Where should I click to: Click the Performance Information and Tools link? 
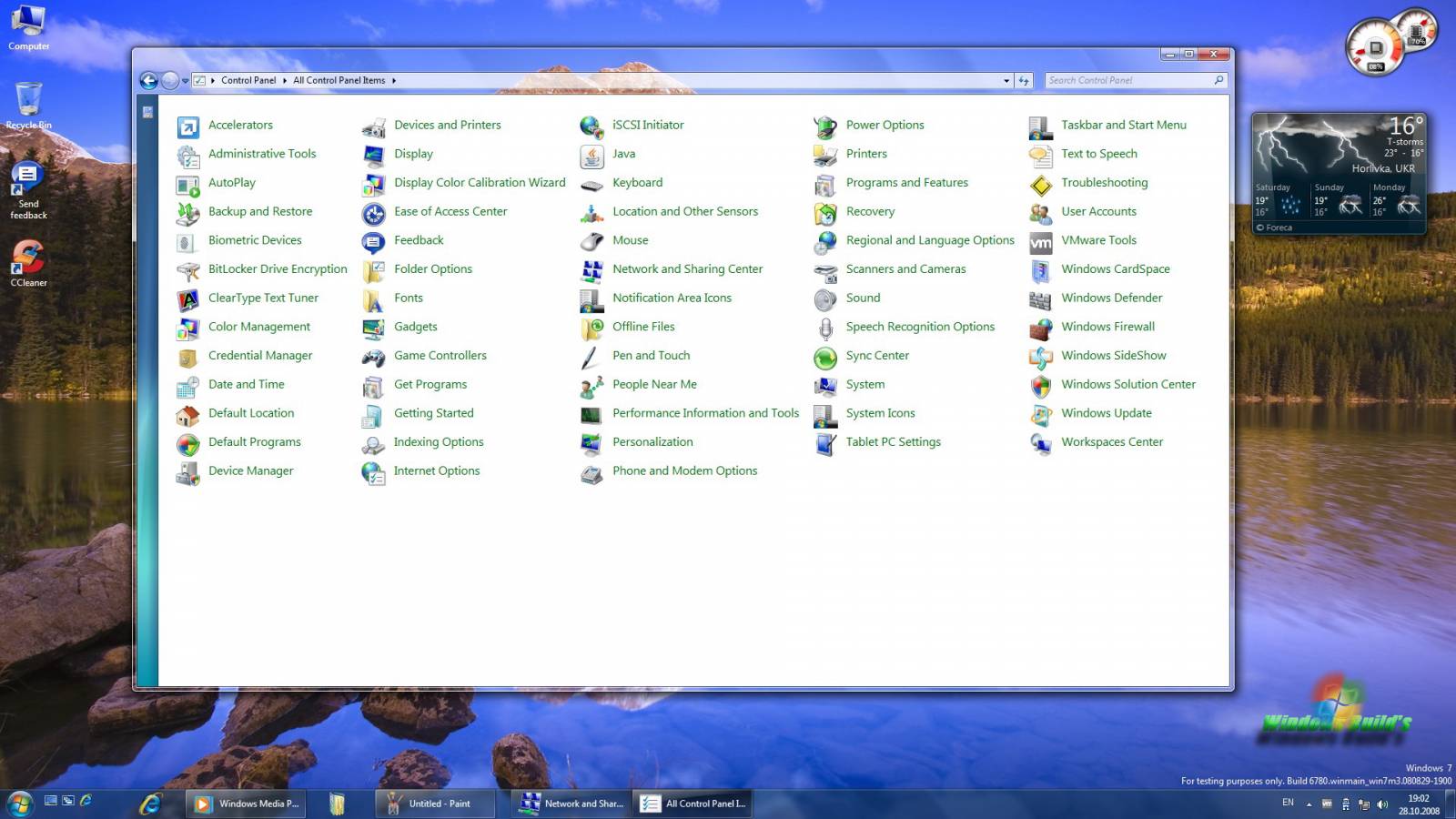705,413
